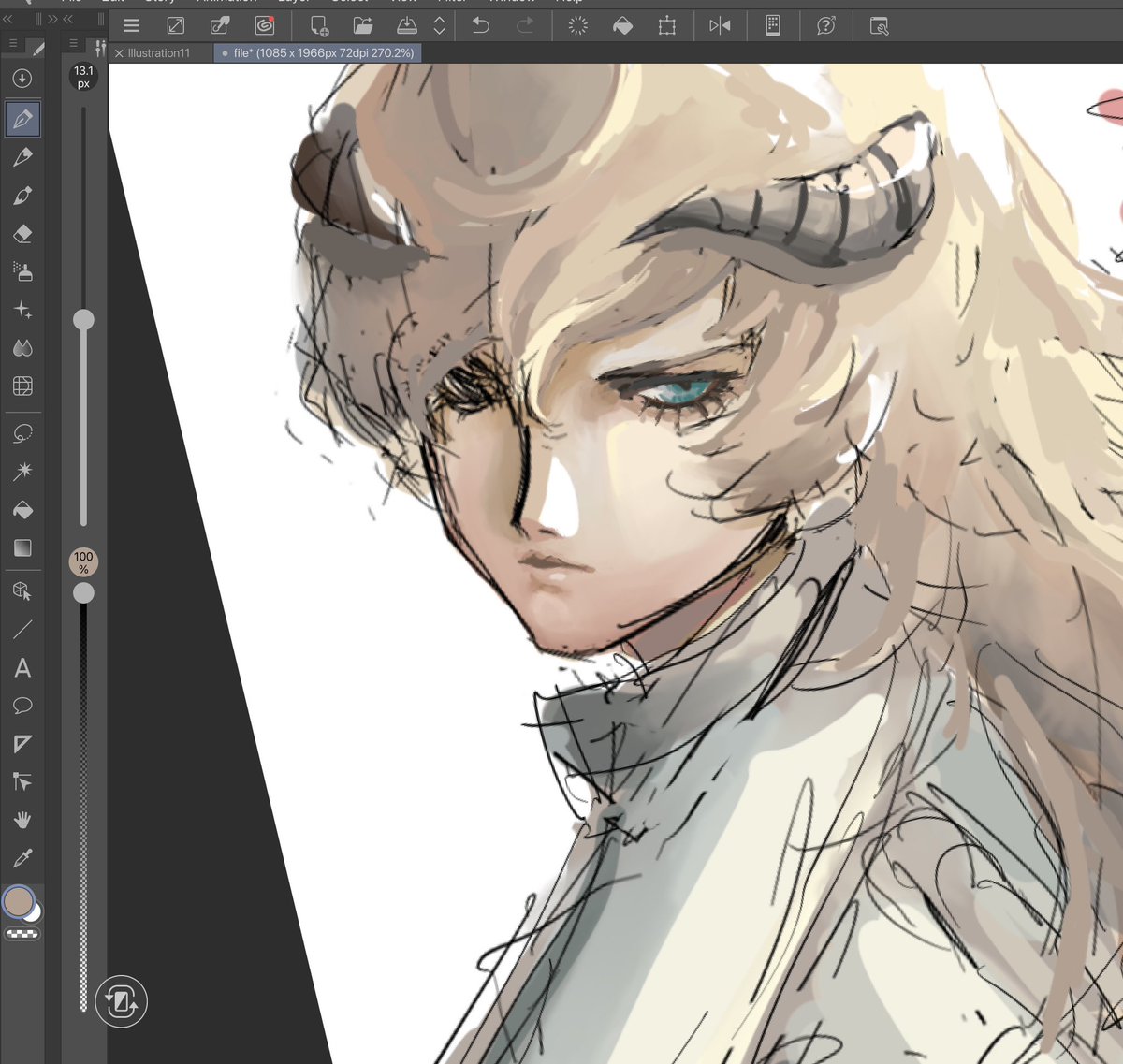The width and height of the screenshot is (1123, 1064).
Task: Select the Operation object tool
Action: tap(22, 591)
